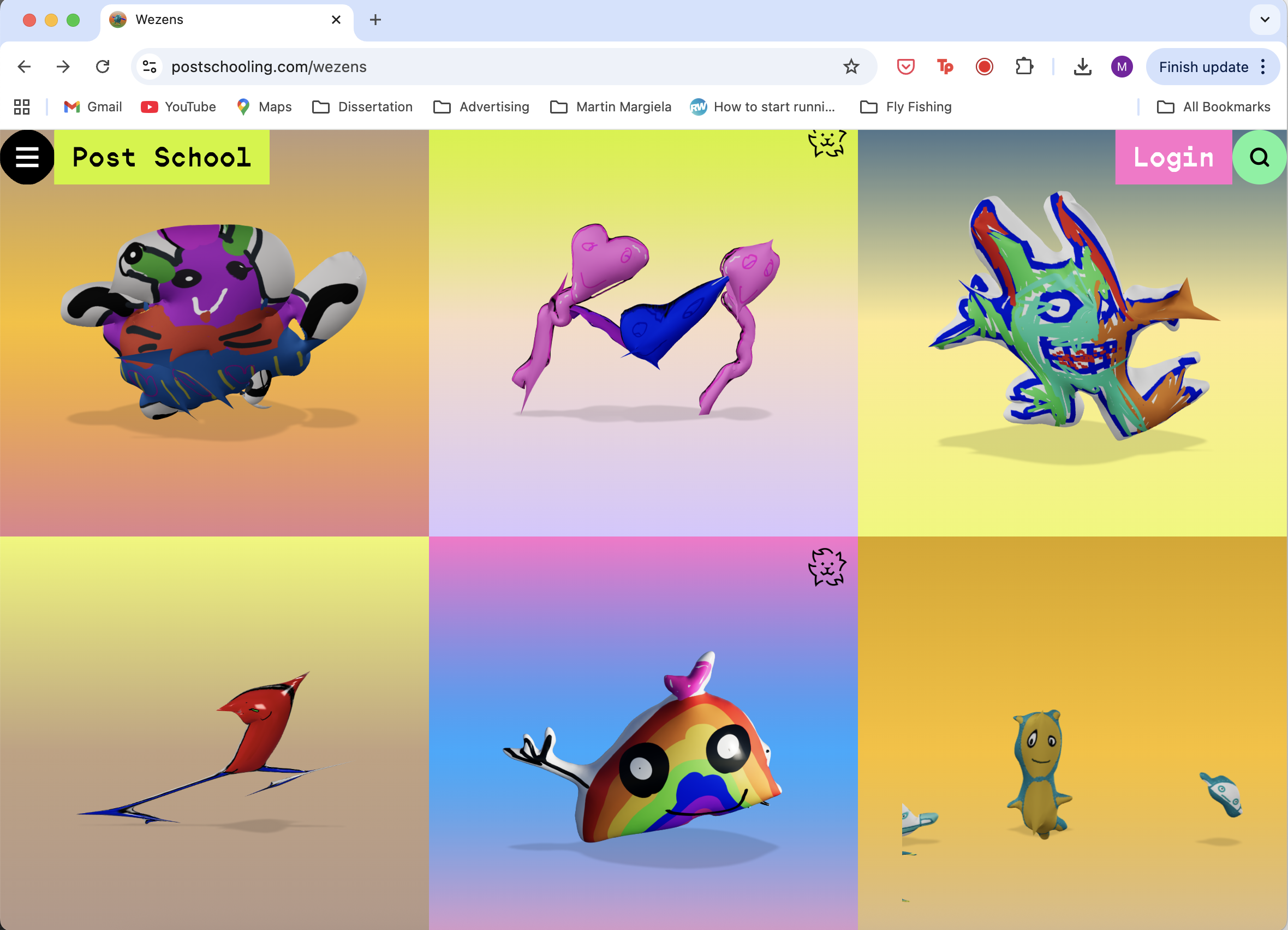Screen dimensions: 1288x930
Task: Open the downloads icon in the toolbar
Action: point(1082,67)
